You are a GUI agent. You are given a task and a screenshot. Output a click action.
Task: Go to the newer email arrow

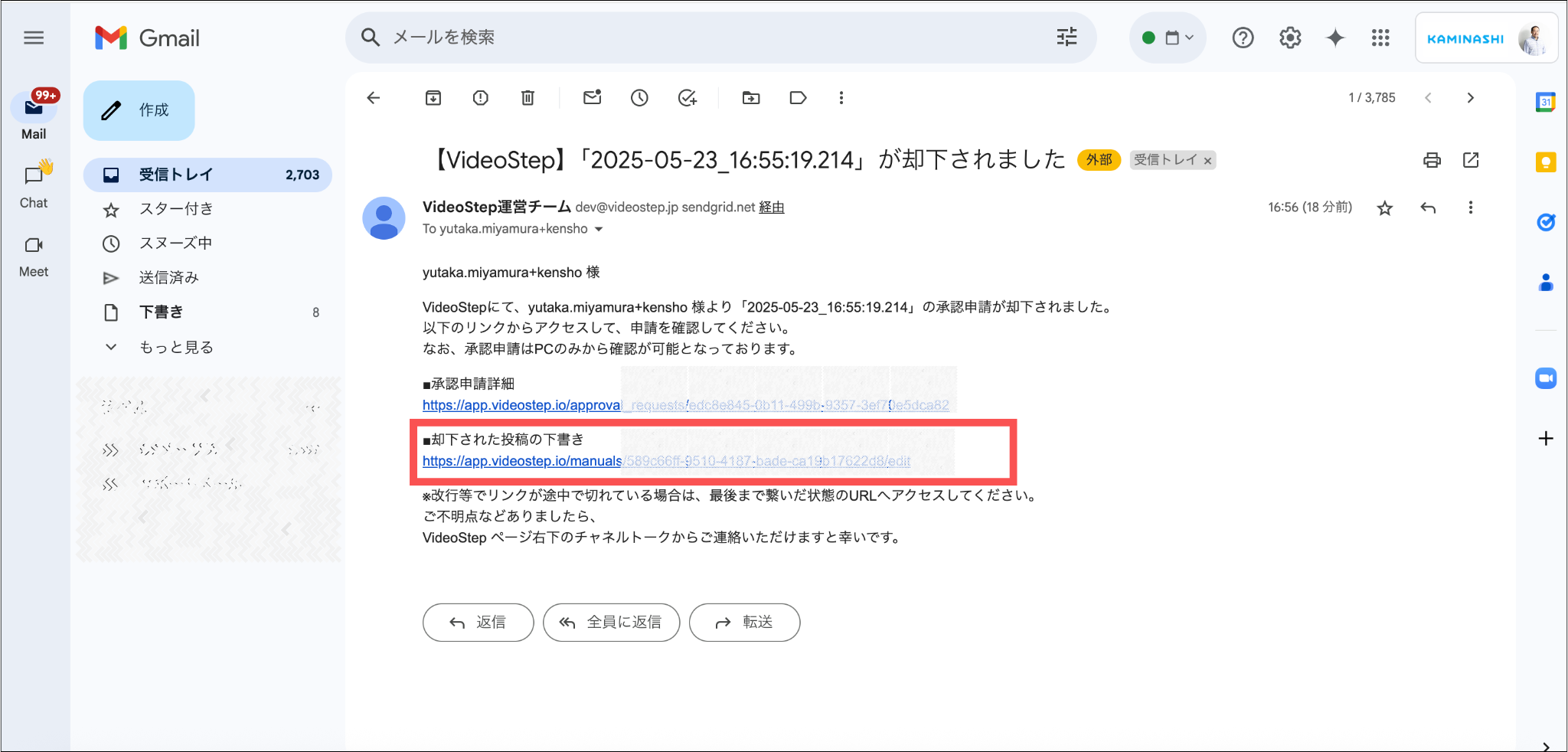(1428, 98)
